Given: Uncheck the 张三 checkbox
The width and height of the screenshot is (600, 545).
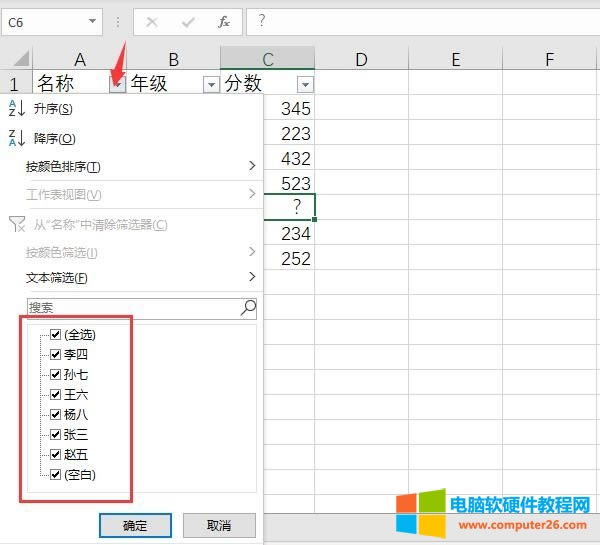Looking at the screenshot, I should pyautogui.click(x=55, y=434).
